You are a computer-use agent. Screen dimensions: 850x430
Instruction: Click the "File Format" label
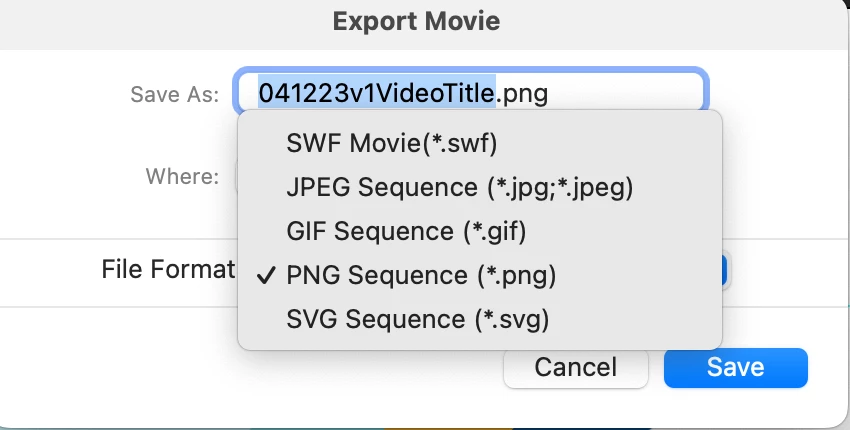[167, 269]
